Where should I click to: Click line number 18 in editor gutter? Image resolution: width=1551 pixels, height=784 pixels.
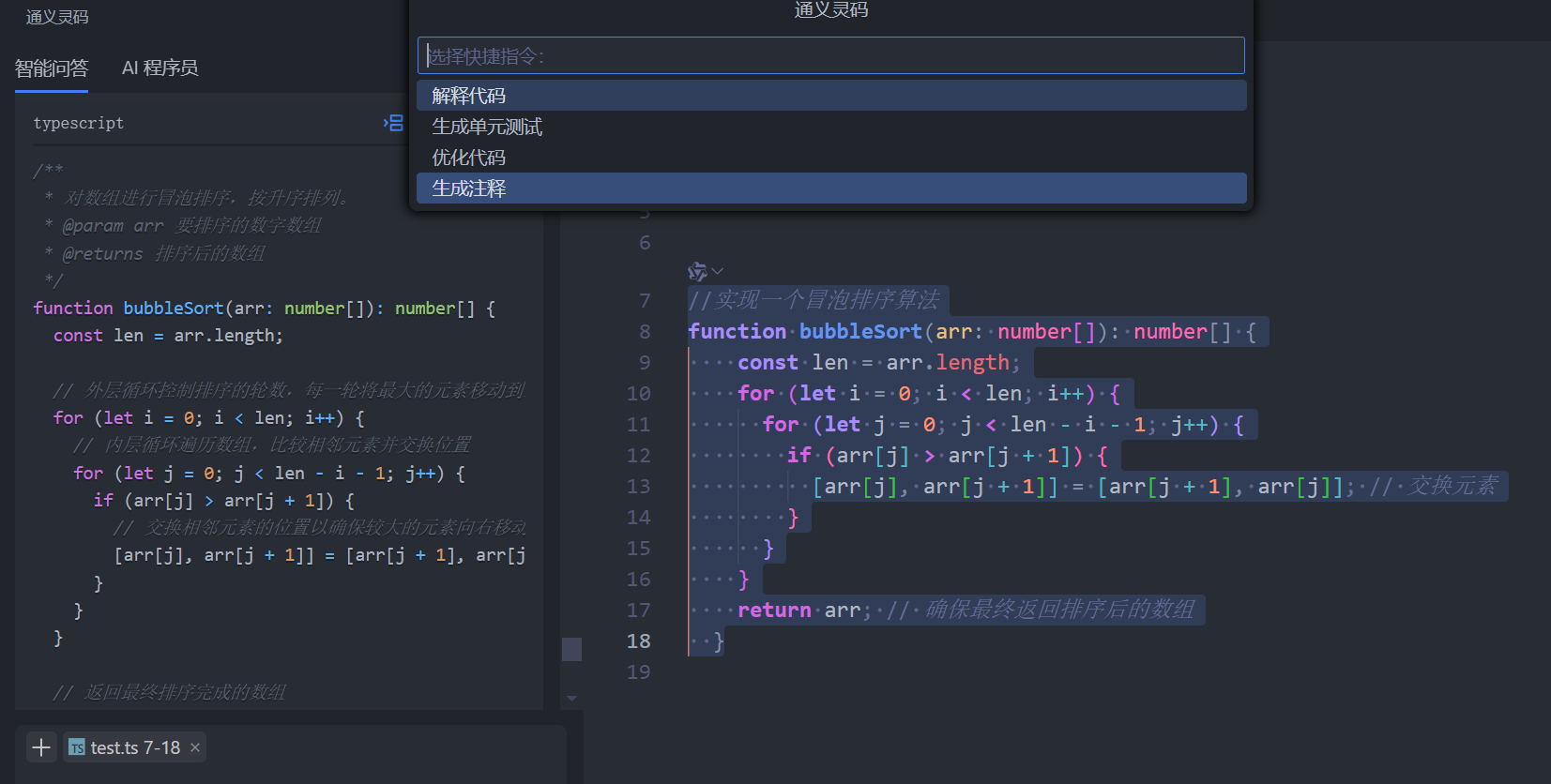pos(638,641)
